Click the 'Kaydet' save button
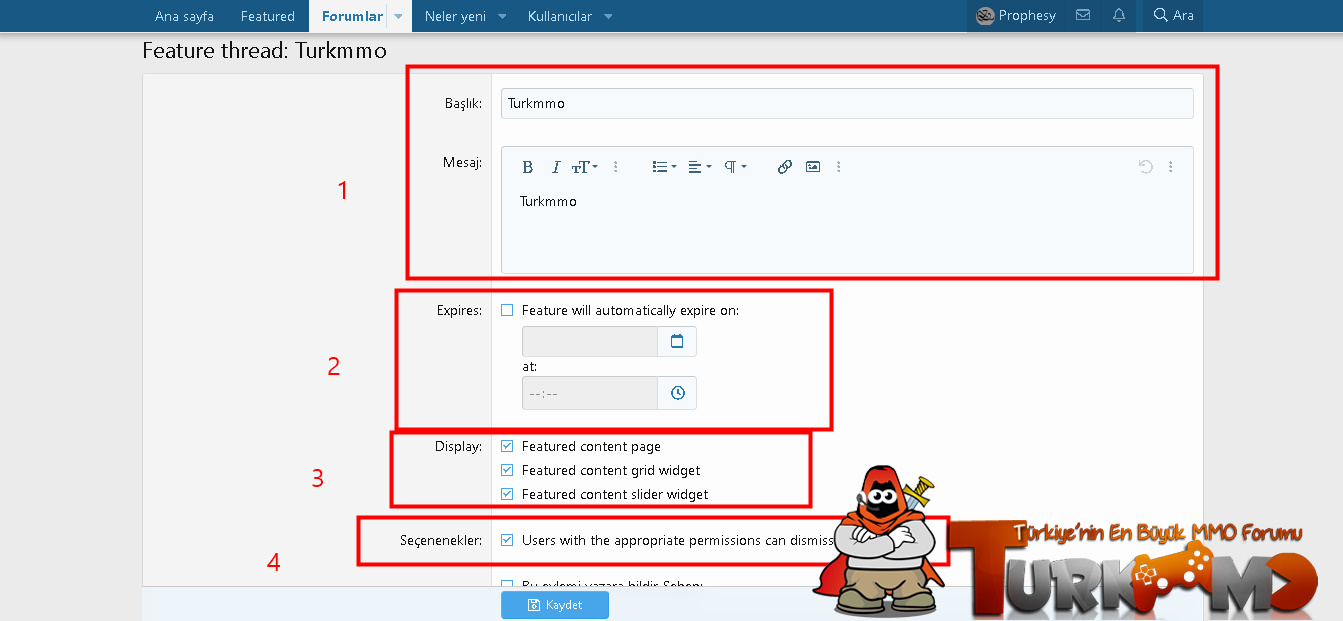This screenshot has width=1343, height=621. 555,605
